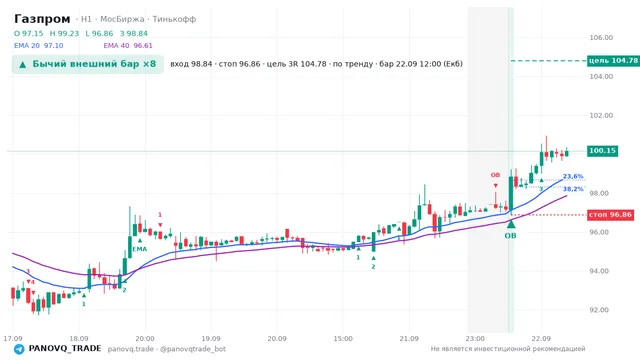The width and height of the screenshot is (640, 360).
Task: Click the 104.00 price axis label
Action: pos(601,76)
